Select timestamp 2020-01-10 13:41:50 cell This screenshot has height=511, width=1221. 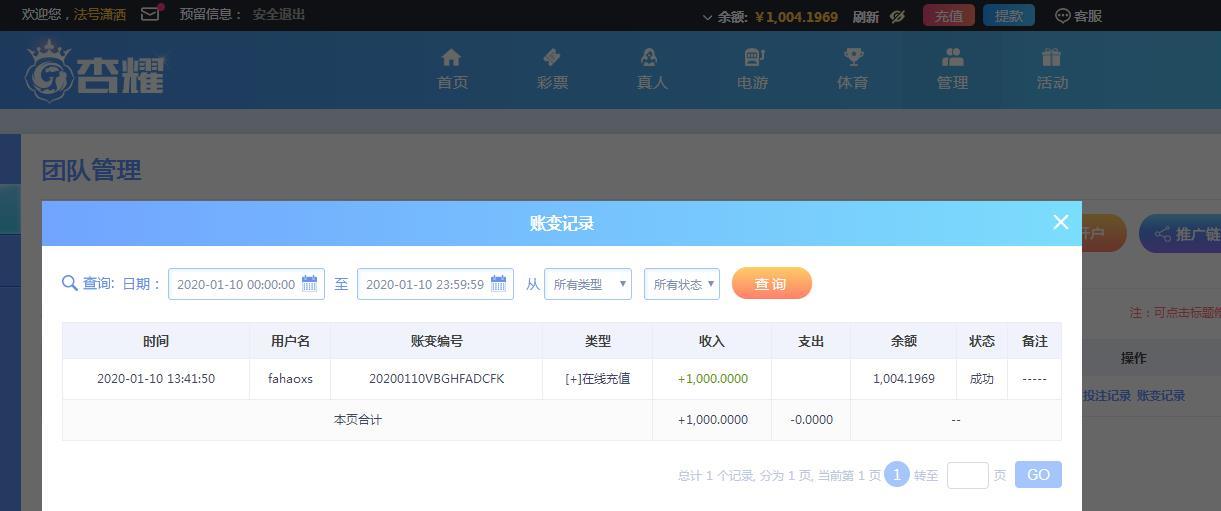(x=156, y=379)
